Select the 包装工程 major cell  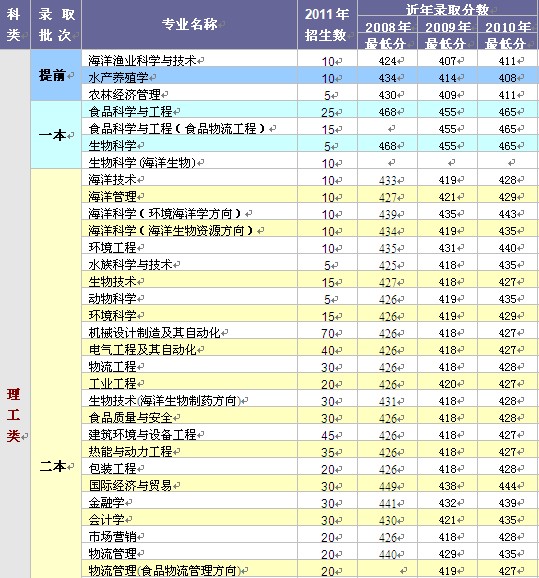click(112, 469)
